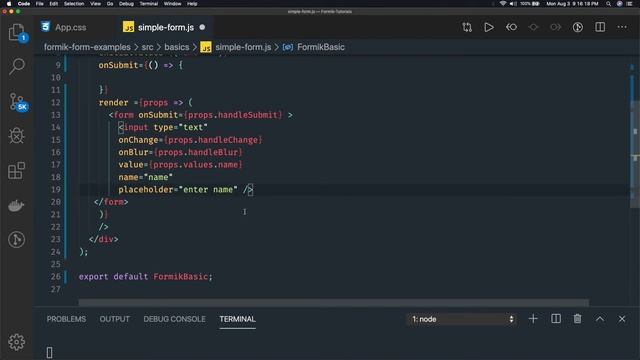The height and width of the screenshot is (360, 640).
Task: Kill the terminal with trash icon
Action: (577, 319)
